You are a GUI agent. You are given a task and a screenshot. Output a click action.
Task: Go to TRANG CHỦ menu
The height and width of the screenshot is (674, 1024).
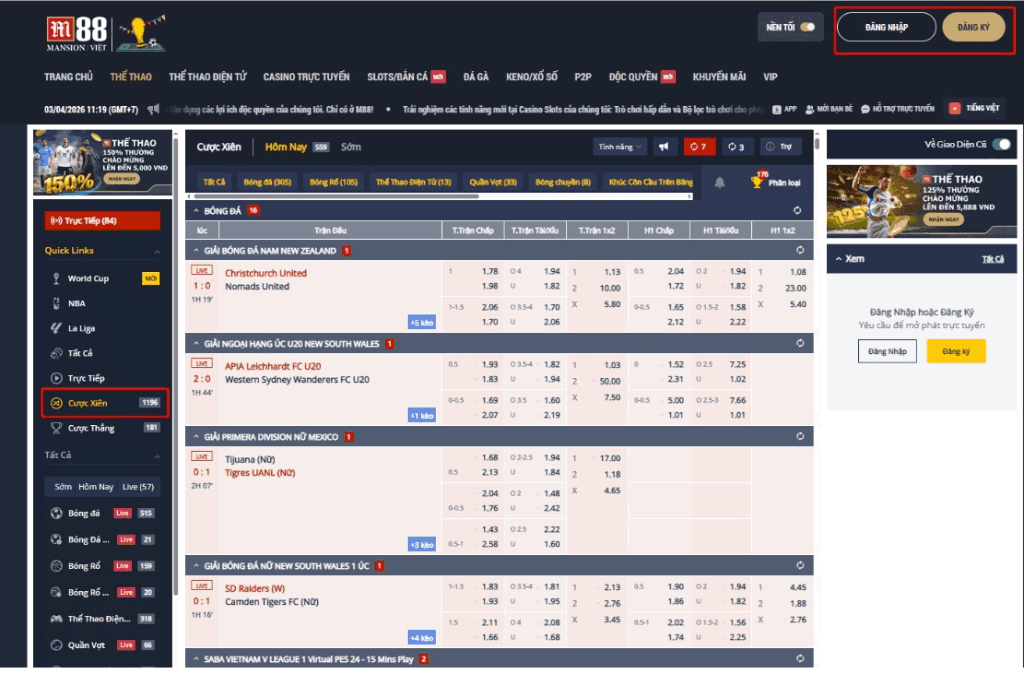69,77
